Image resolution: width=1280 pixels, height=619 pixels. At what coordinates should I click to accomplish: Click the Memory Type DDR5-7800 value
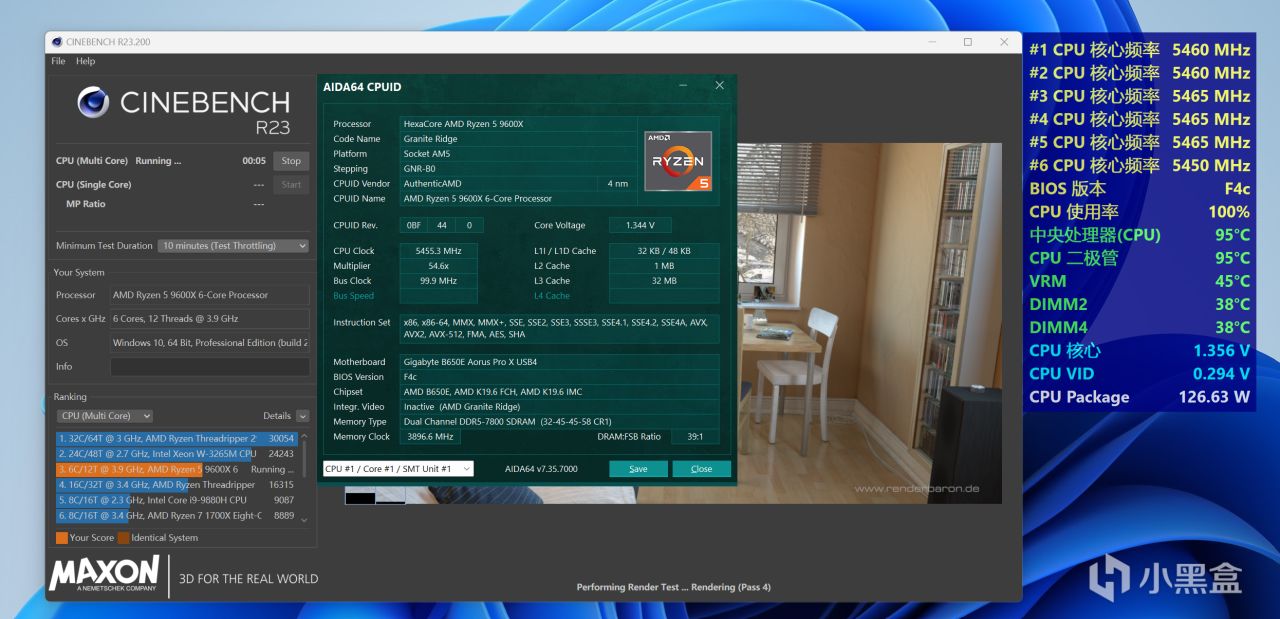(x=559, y=422)
